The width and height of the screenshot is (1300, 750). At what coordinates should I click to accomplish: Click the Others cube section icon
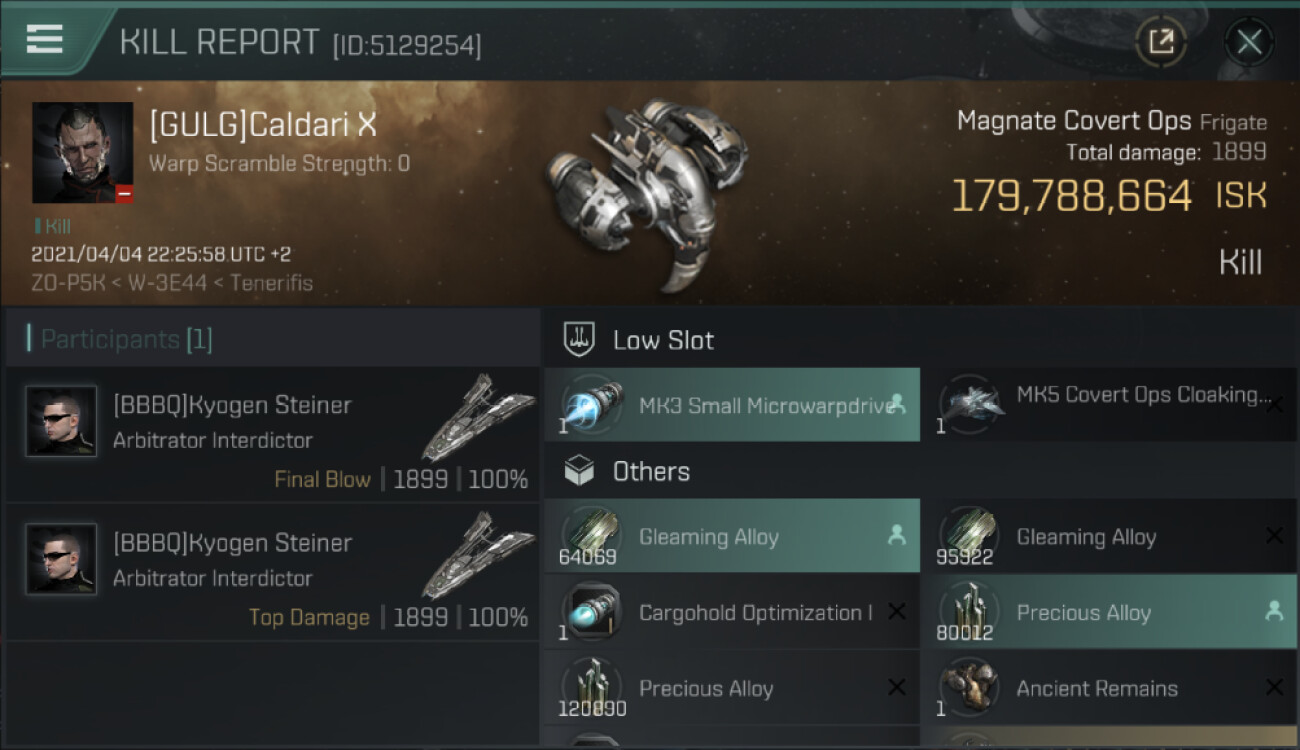(579, 472)
